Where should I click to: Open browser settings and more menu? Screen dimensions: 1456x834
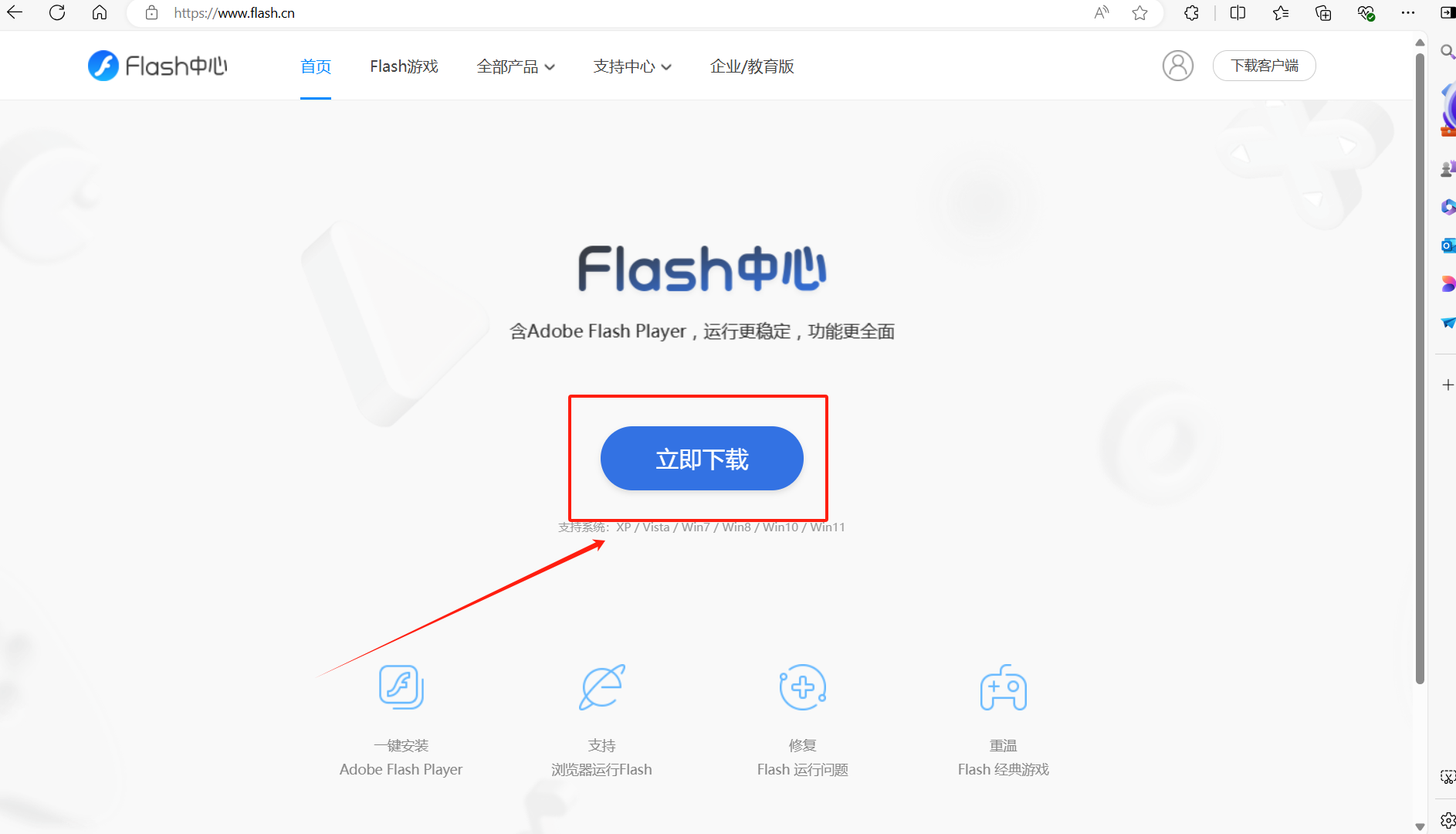tap(1408, 13)
